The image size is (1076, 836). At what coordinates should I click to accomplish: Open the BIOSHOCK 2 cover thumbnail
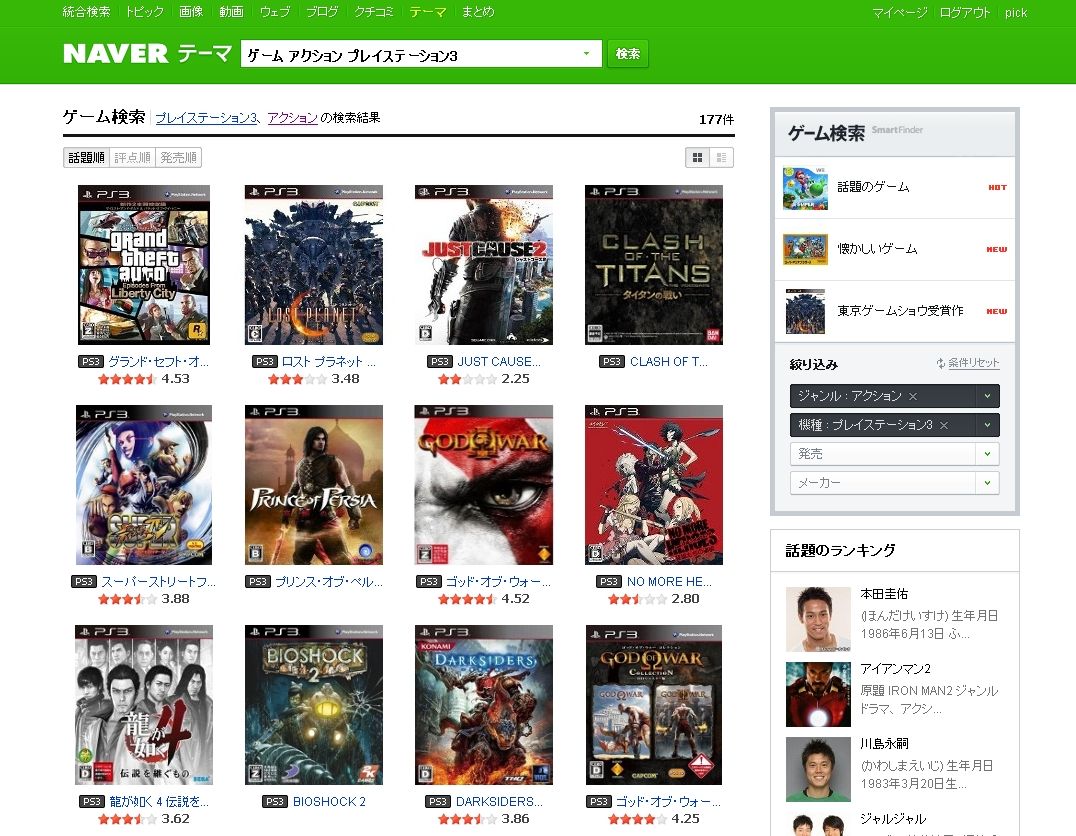coord(313,704)
